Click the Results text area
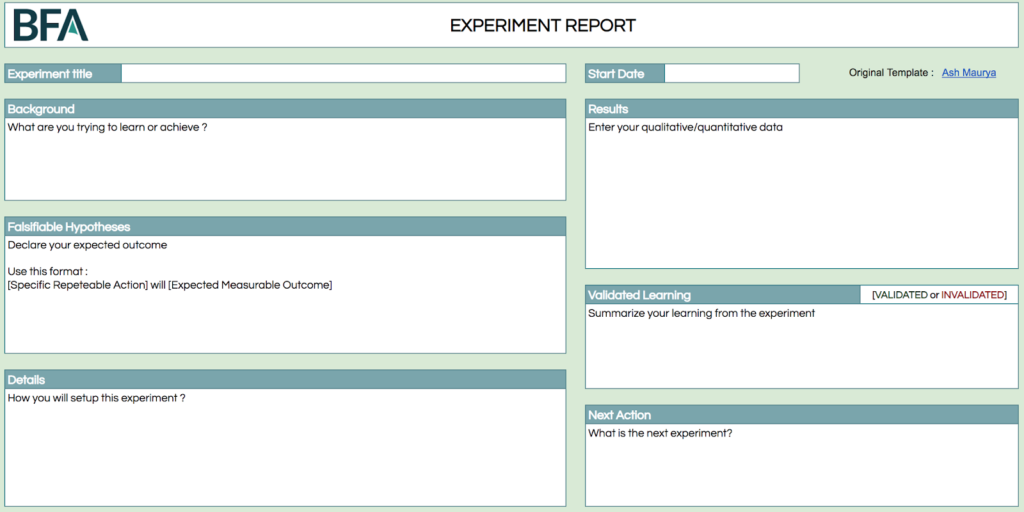Image resolution: width=1024 pixels, height=512 pixels. click(x=801, y=193)
